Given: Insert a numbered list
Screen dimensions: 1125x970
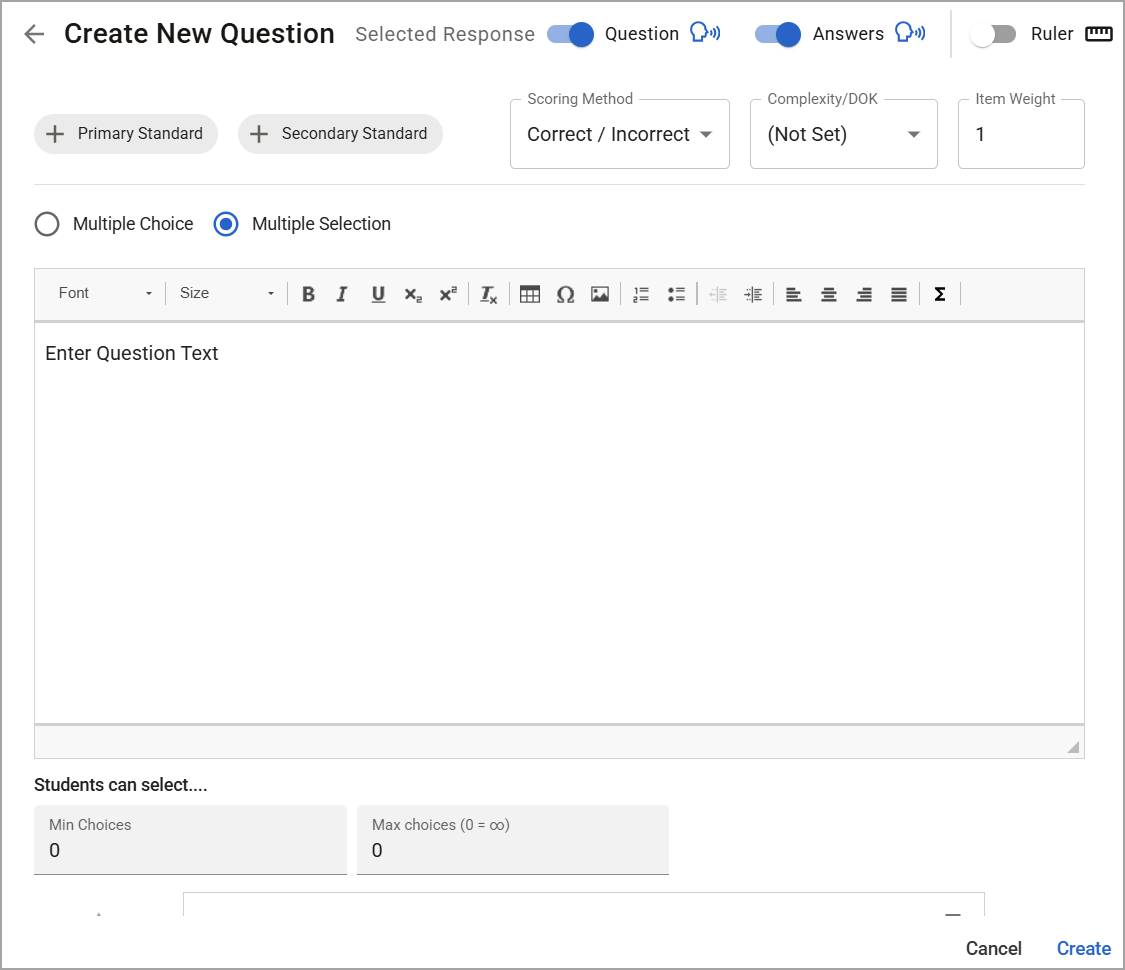Looking at the screenshot, I should click(641, 294).
